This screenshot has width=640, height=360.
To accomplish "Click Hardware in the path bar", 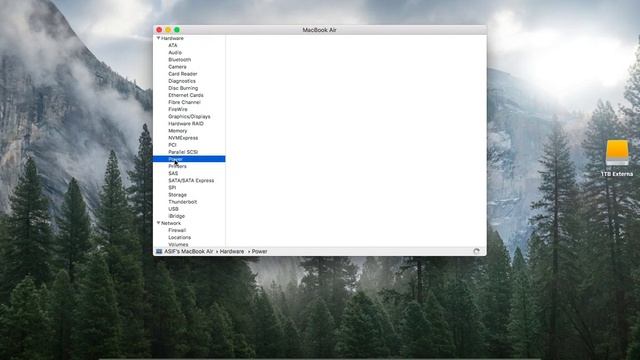I will point(232,251).
